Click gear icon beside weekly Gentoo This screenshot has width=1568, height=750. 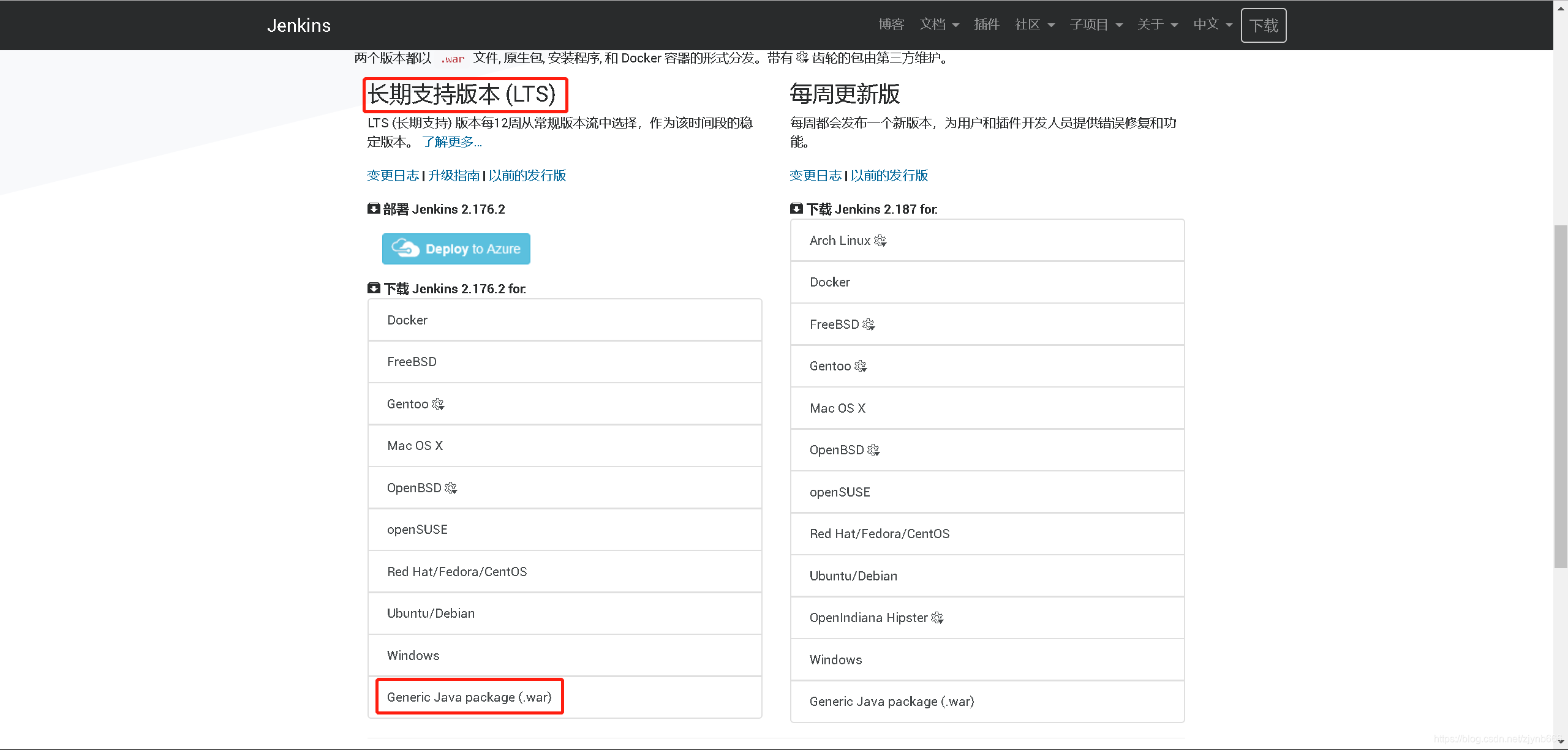[x=861, y=366]
